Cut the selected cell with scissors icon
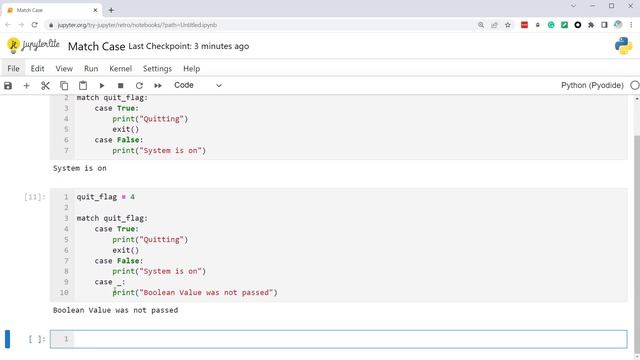Image resolution: width=640 pixels, height=360 pixels. pos(45,86)
